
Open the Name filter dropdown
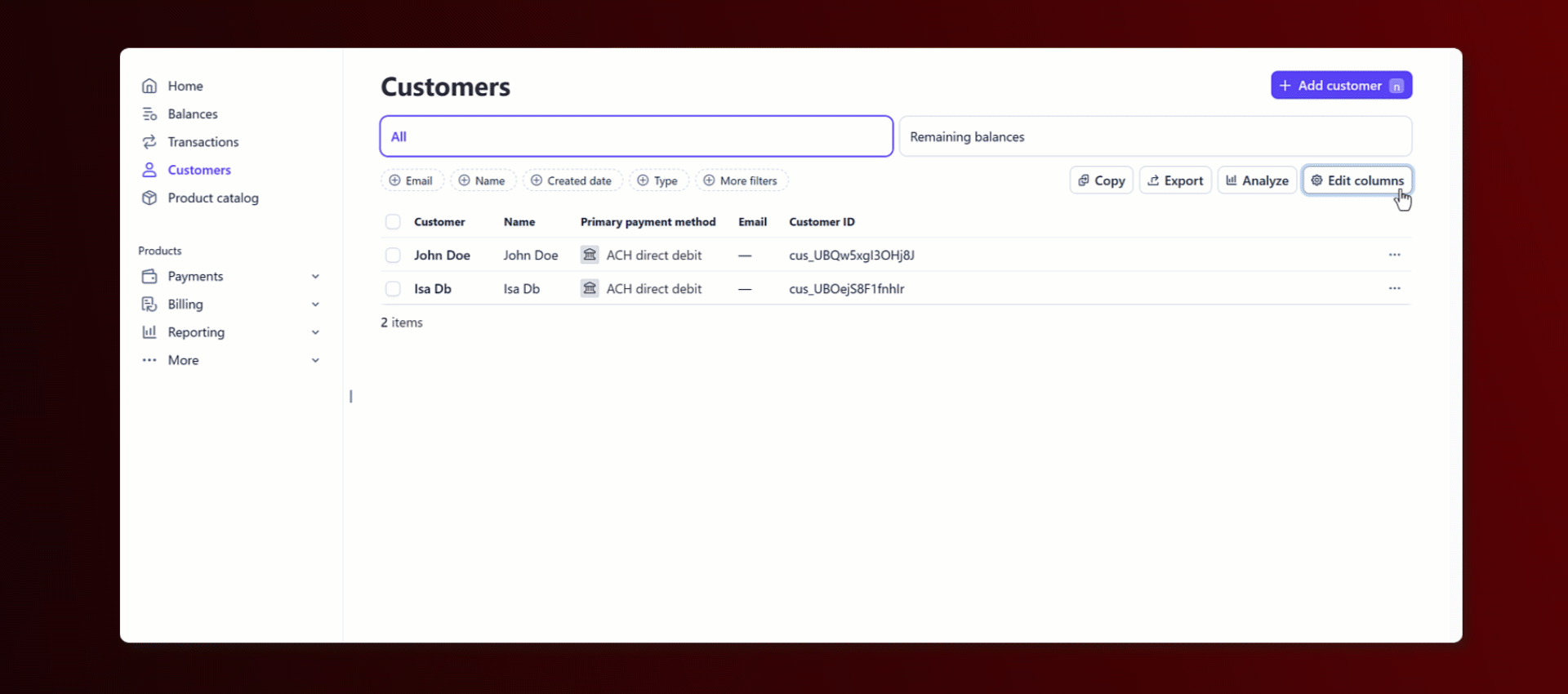483,180
